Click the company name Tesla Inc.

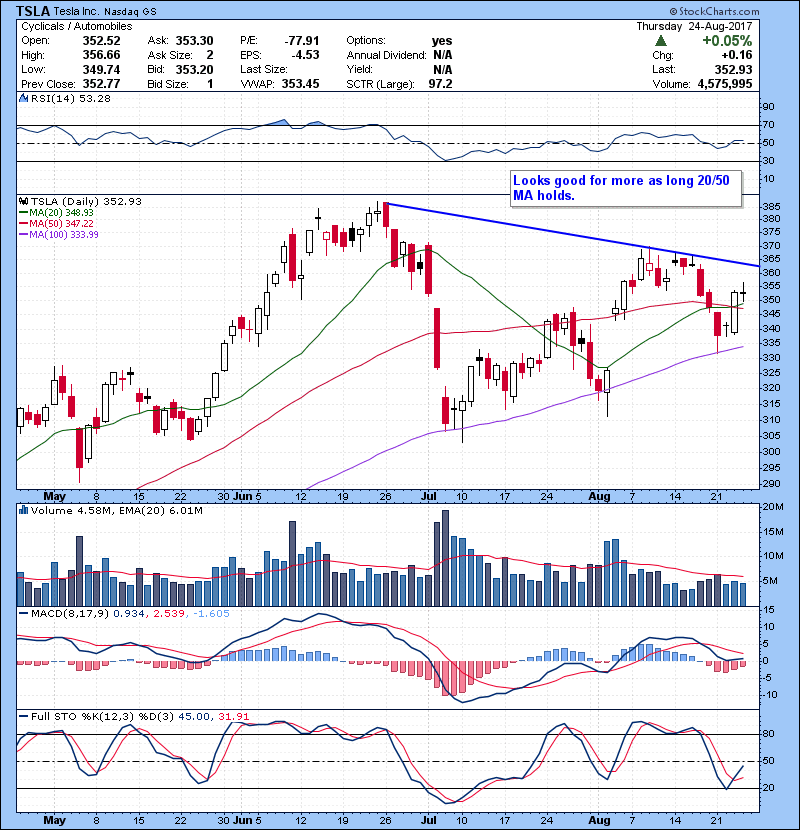coord(76,12)
